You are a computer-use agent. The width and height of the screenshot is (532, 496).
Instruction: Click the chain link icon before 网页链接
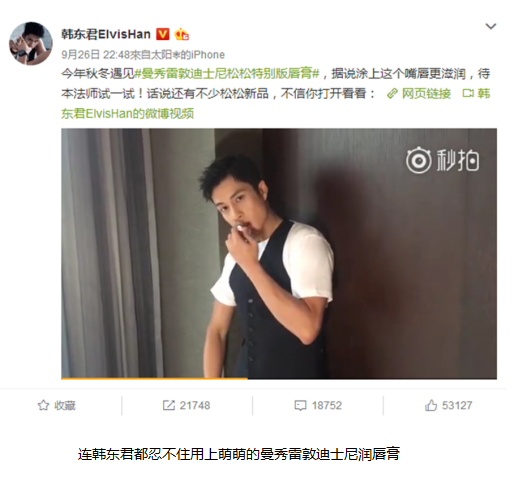tap(393, 93)
